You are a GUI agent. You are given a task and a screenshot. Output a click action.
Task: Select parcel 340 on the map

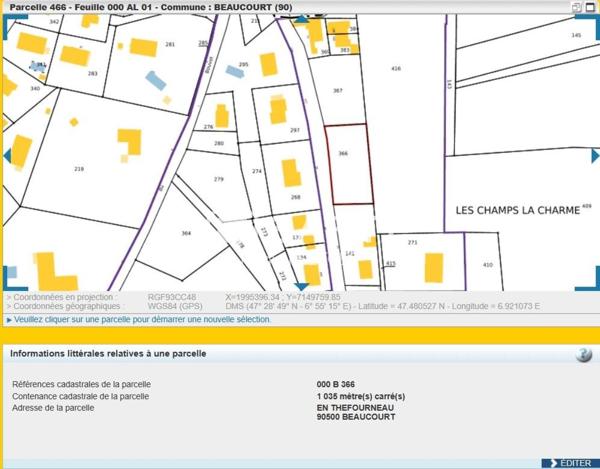[35, 88]
